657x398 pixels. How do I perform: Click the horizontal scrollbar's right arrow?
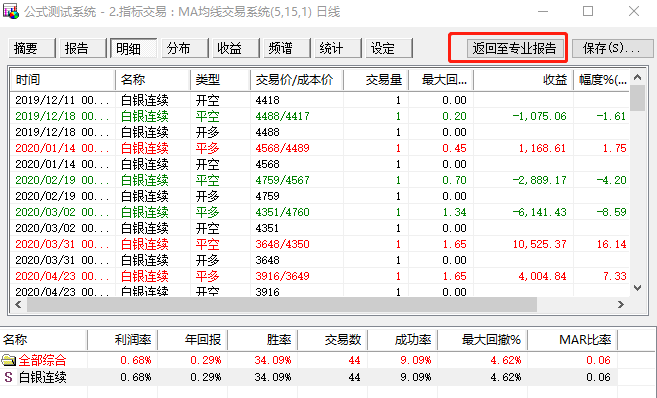[x=621, y=305]
